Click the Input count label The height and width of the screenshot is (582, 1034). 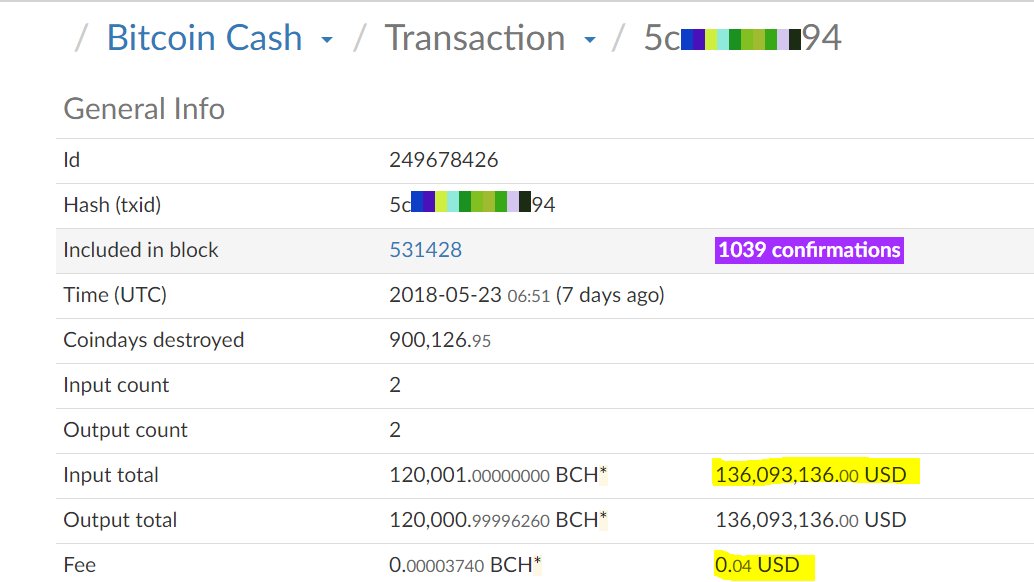[116, 385]
